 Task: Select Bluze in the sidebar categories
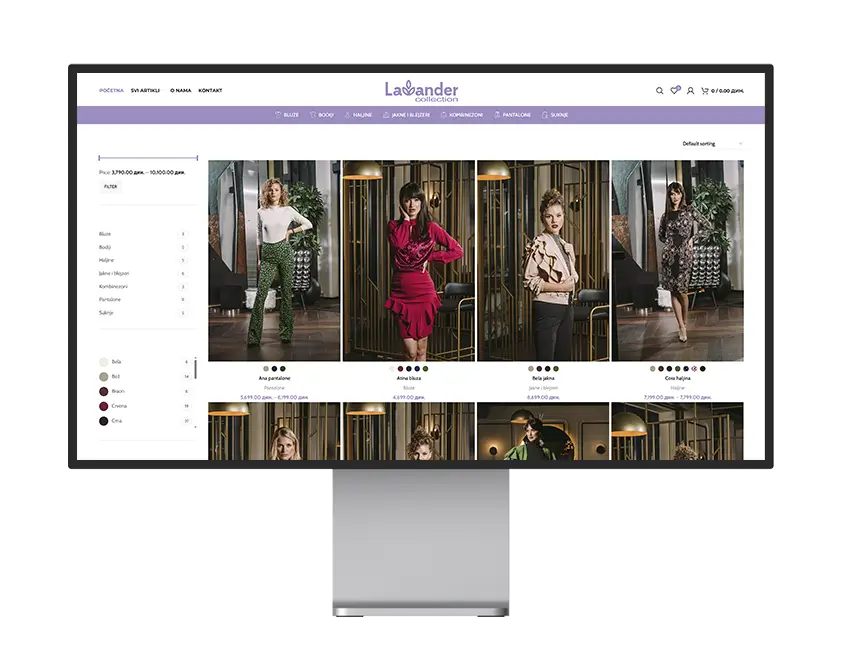[x=105, y=234]
